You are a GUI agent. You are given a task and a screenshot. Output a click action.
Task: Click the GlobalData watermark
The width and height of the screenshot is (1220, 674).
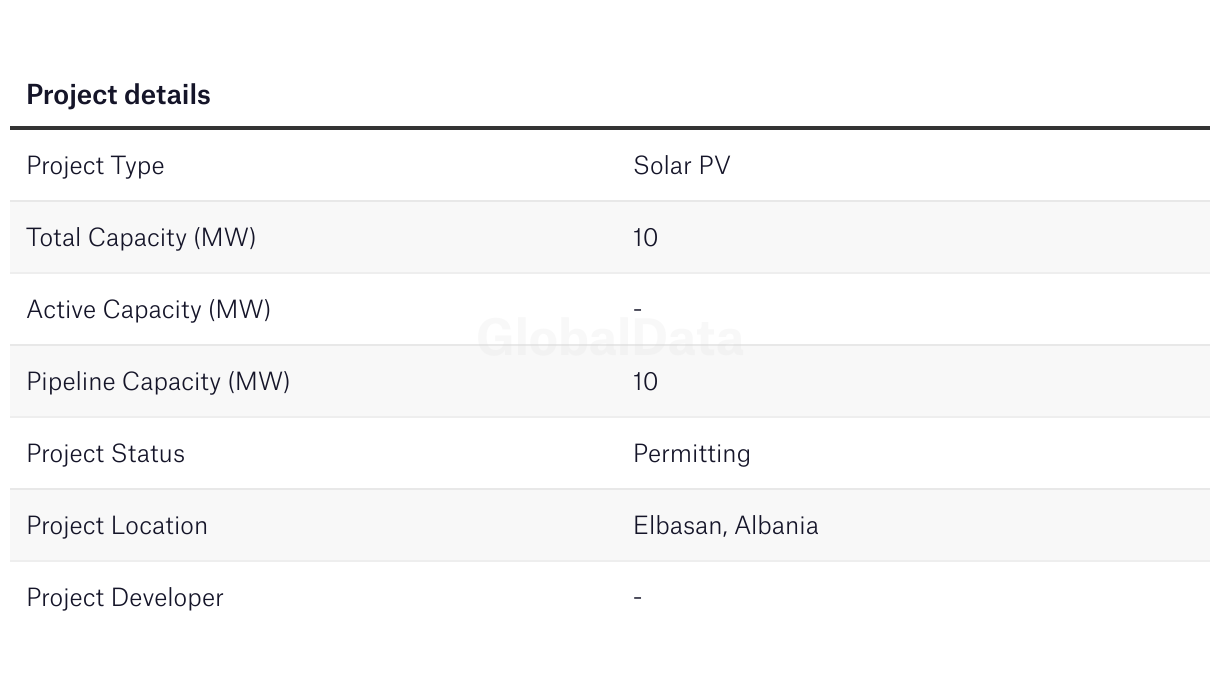click(x=610, y=338)
